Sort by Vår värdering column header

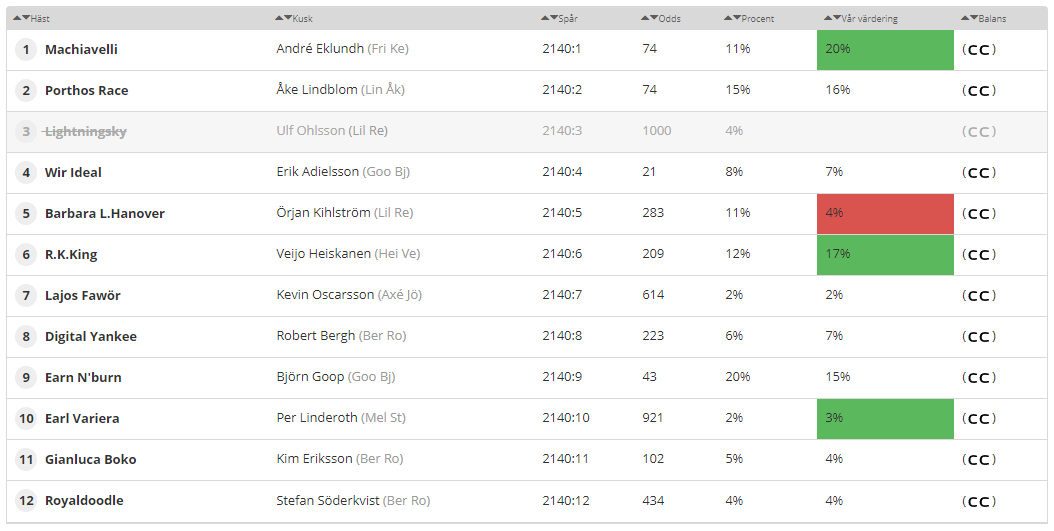click(861, 19)
